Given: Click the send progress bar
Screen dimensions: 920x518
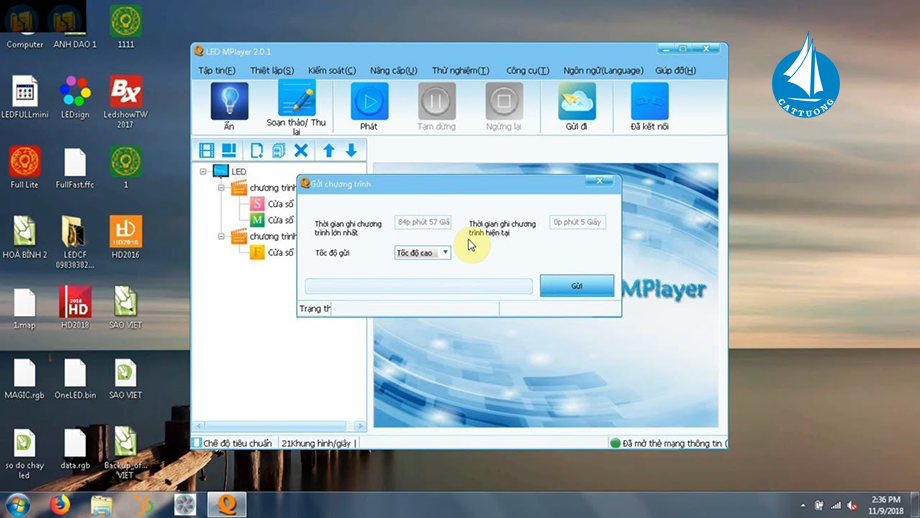Looking at the screenshot, I should [x=419, y=286].
